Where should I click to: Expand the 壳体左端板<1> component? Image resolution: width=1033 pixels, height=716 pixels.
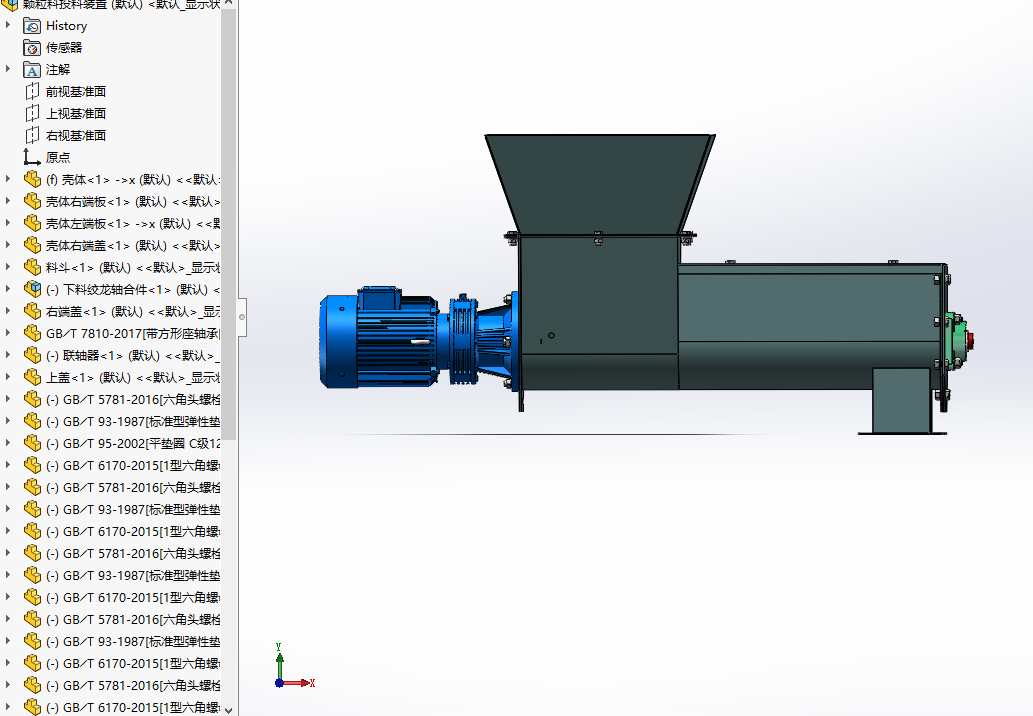coord(8,223)
